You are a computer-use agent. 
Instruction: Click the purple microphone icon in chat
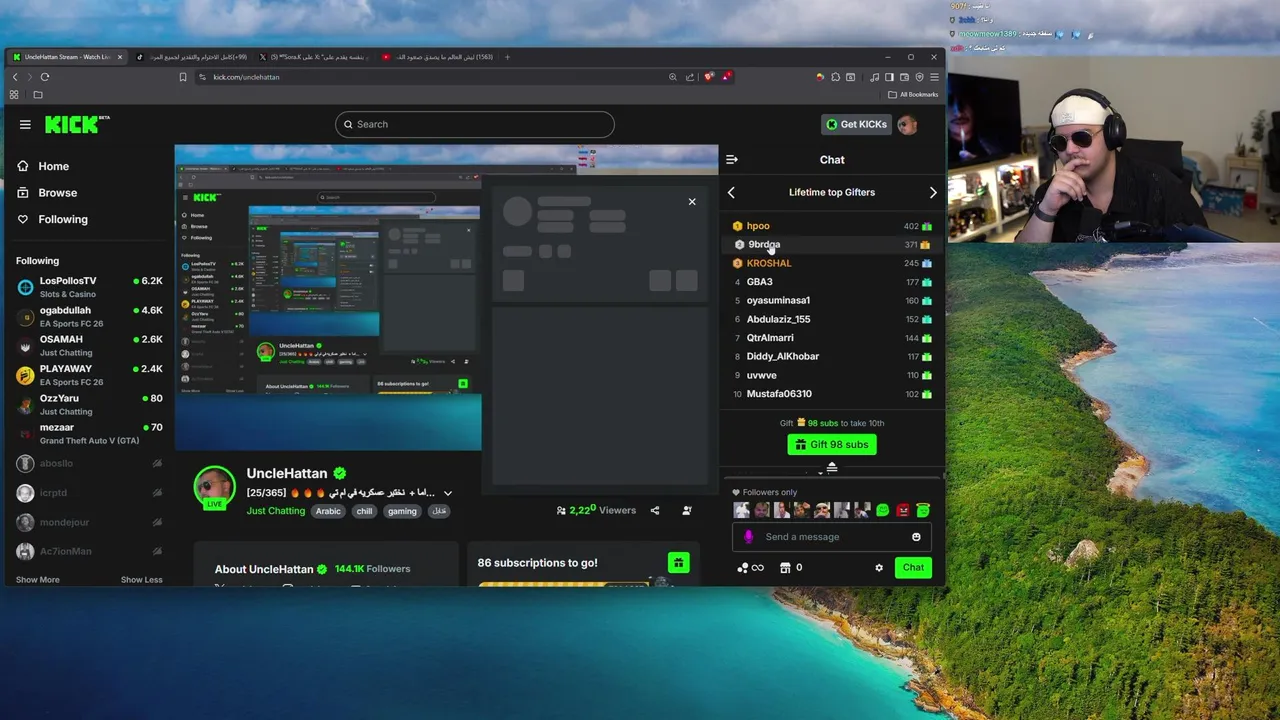[x=748, y=537]
